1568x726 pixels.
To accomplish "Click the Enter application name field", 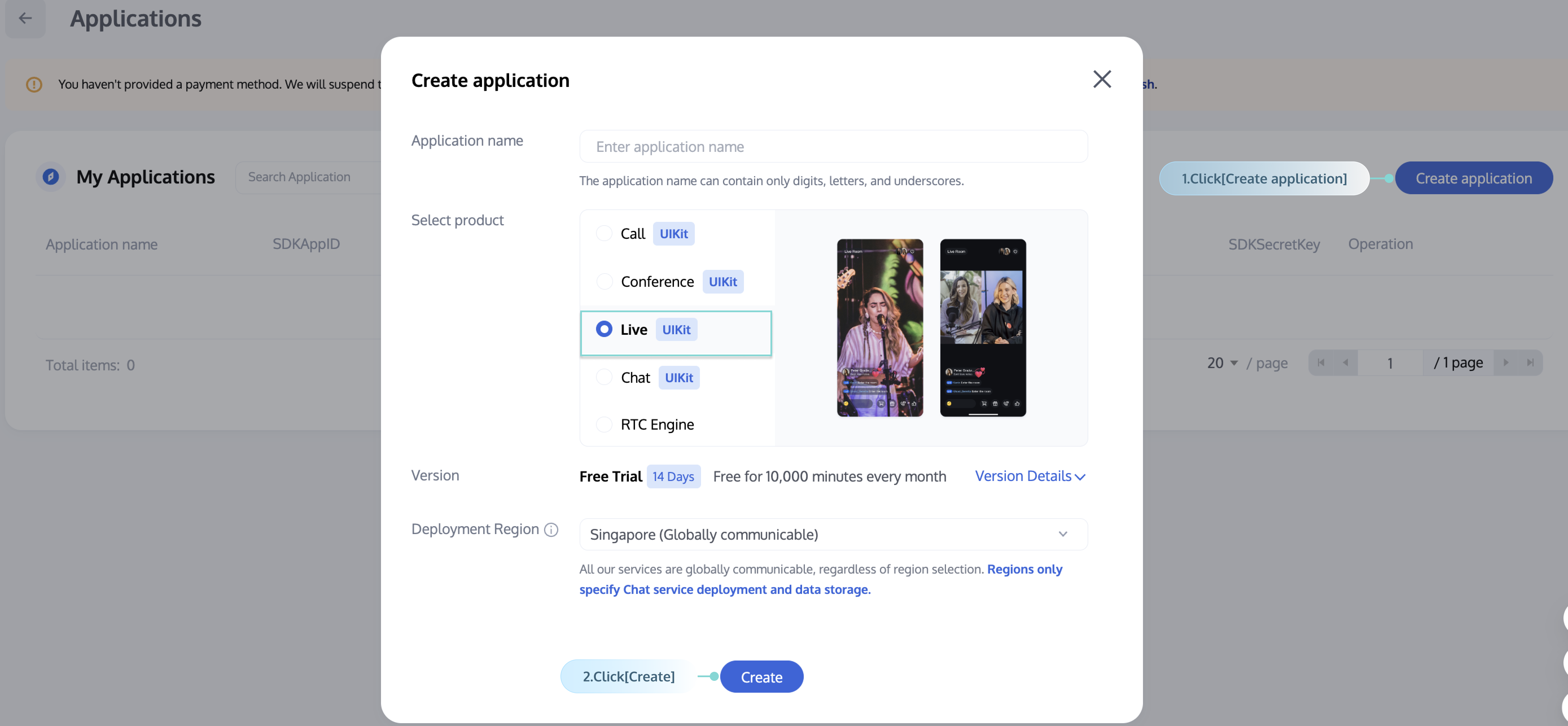I will coord(833,147).
